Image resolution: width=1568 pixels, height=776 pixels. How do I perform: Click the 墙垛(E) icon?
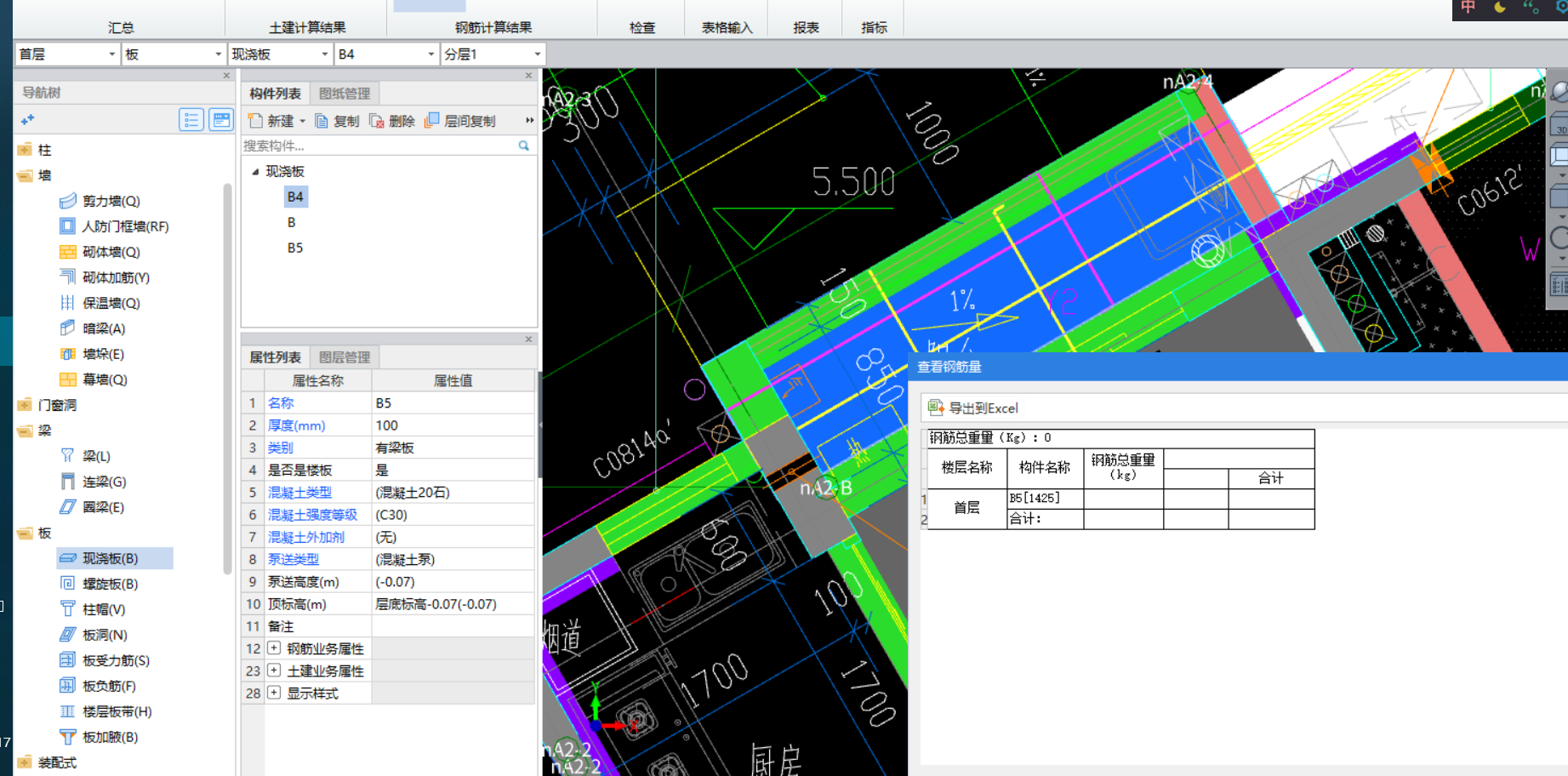tap(67, 354)
